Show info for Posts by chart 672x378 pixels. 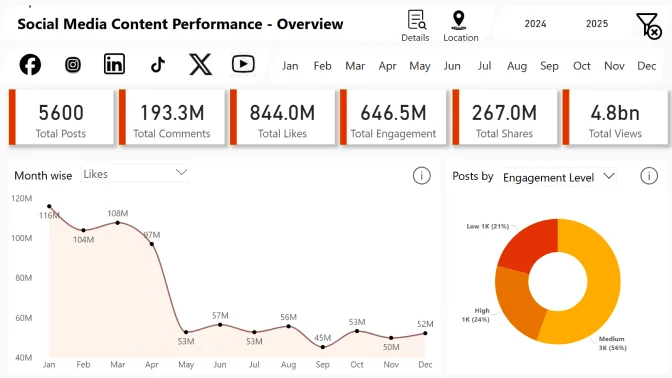(x=649, y=176)
